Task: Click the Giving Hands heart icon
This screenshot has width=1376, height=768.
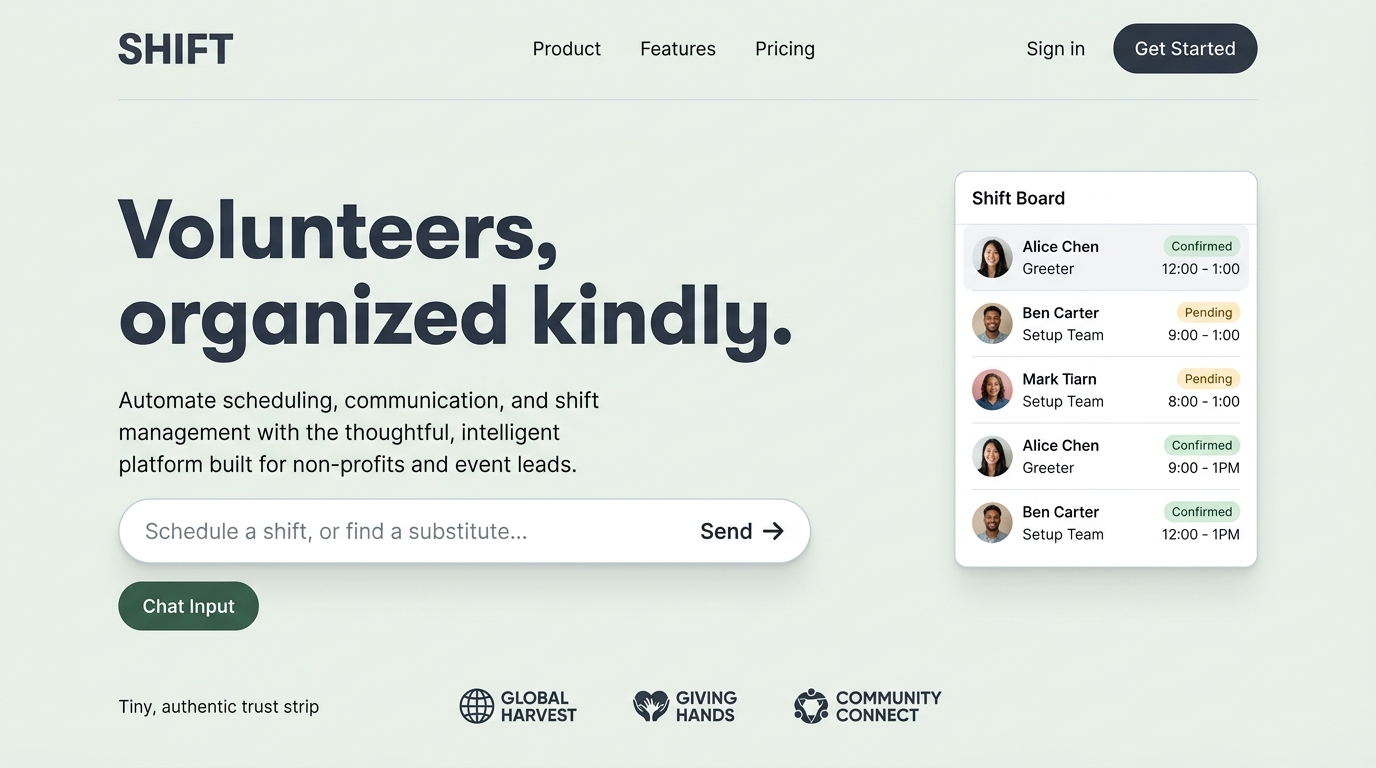Action: coord(651,706)
